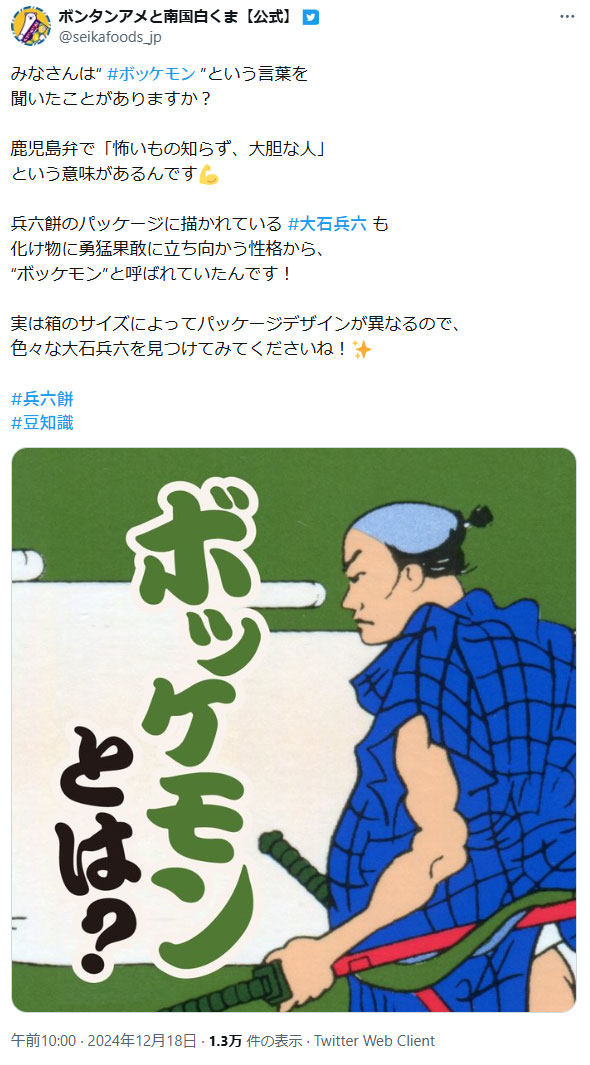
Task: Click the tweet line starting 鹿児島弁で
Action: pos(168,149)
